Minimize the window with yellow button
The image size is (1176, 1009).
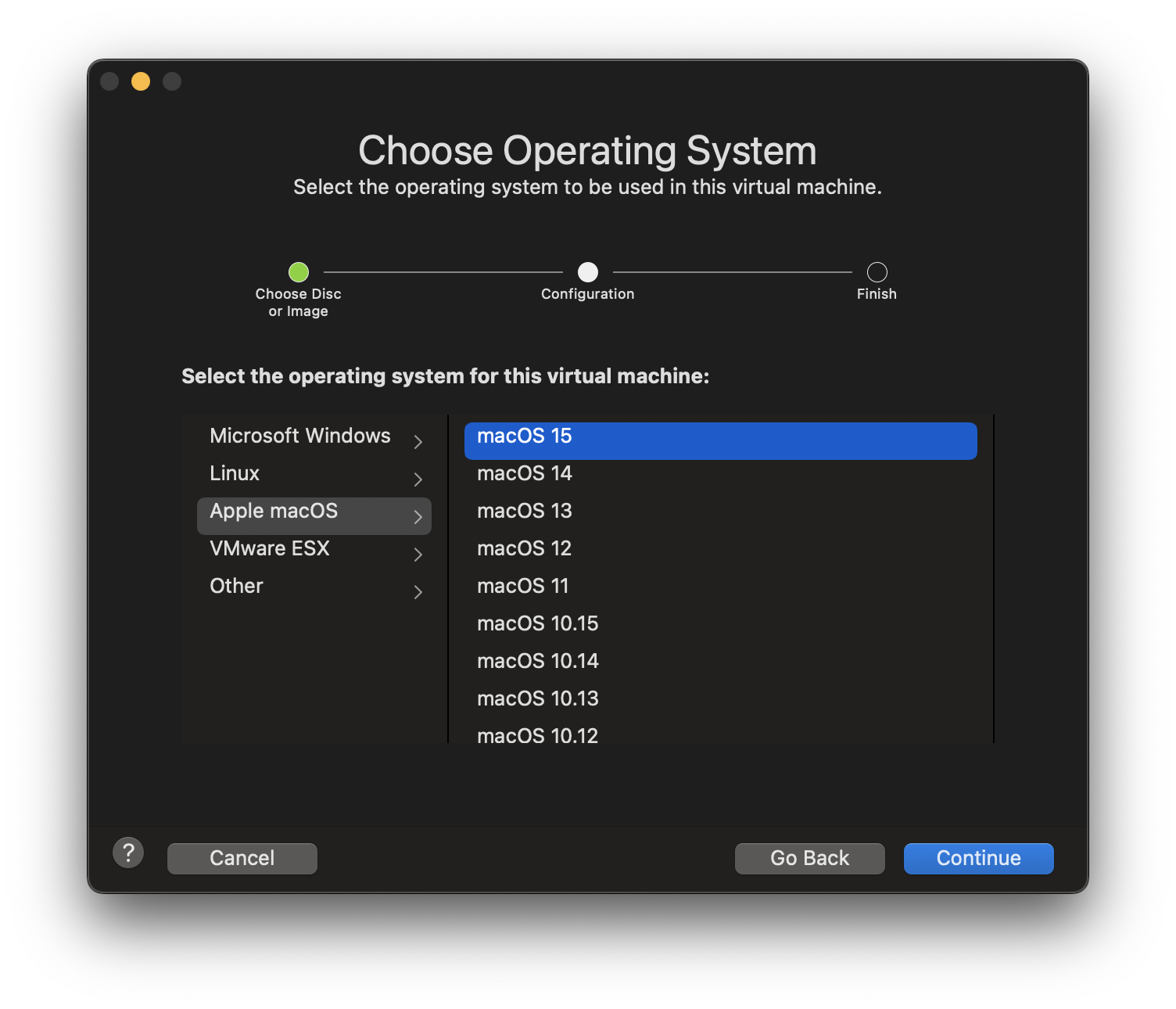[141, 81]
